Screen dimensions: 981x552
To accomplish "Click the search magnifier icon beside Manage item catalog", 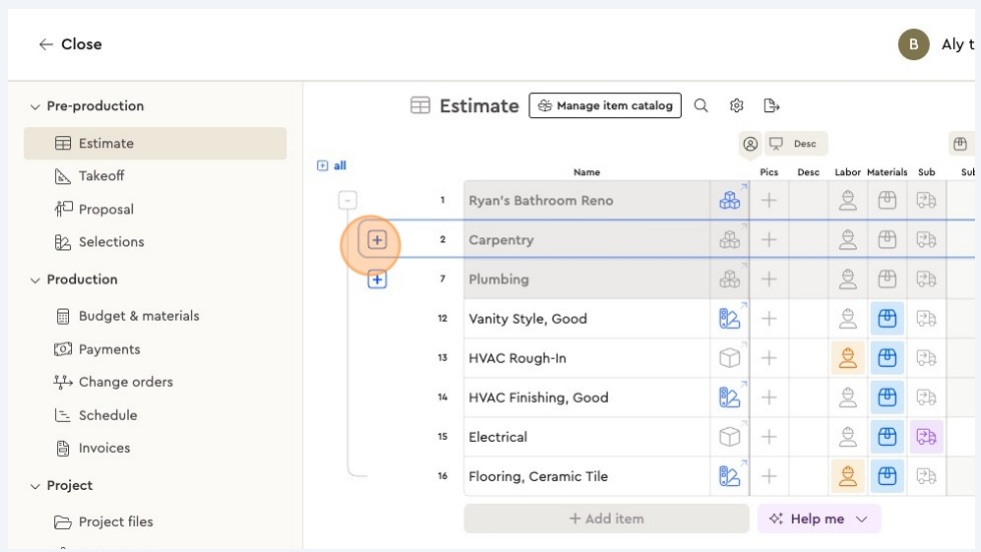I will (701, 106).
